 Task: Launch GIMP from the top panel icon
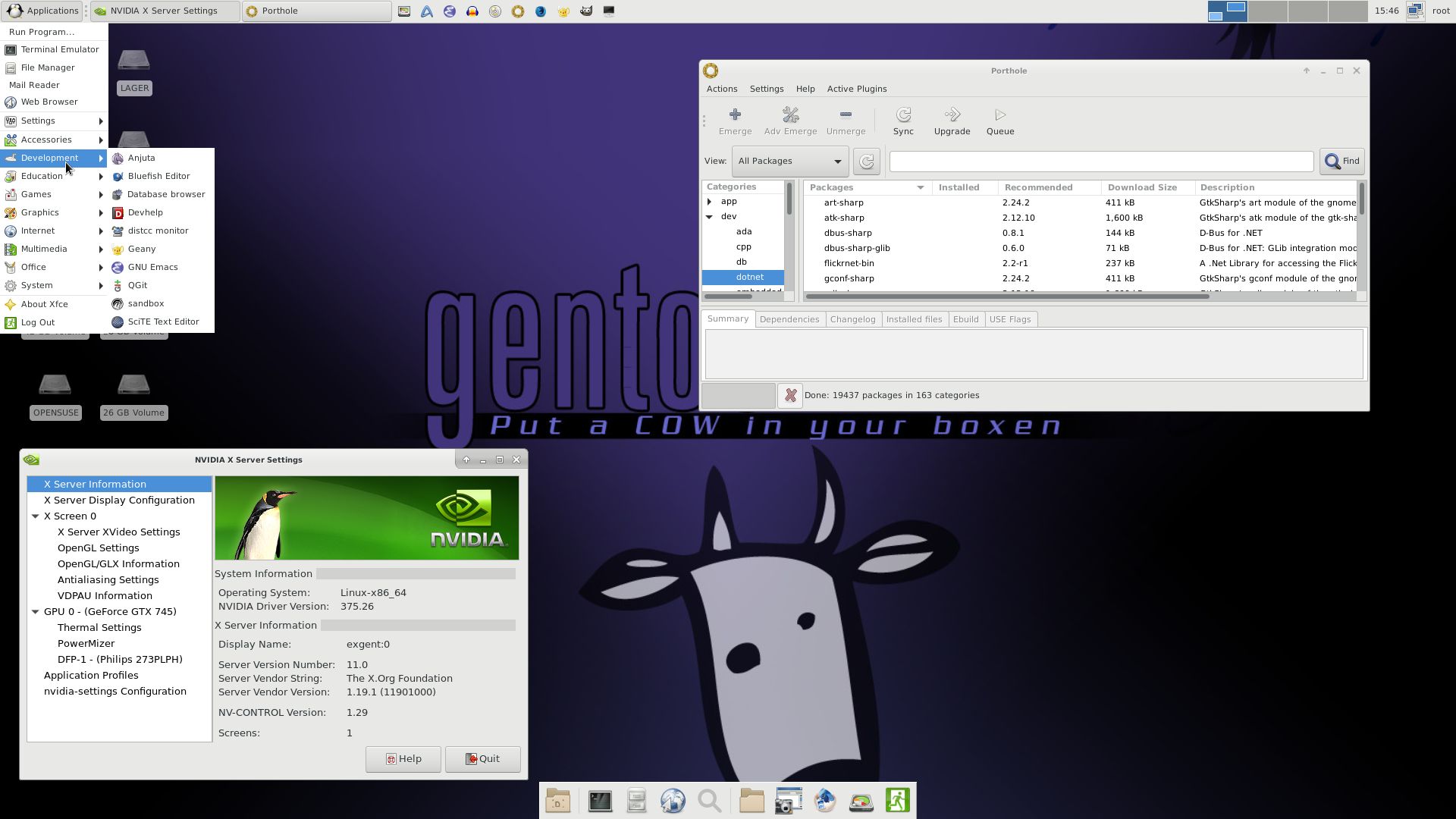[586, 11]
